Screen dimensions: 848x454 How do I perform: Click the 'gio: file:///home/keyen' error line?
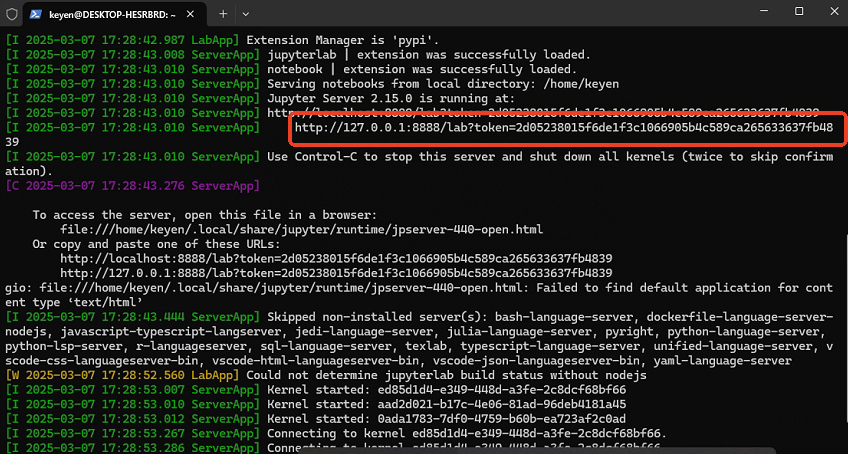(x=420, y=288)
